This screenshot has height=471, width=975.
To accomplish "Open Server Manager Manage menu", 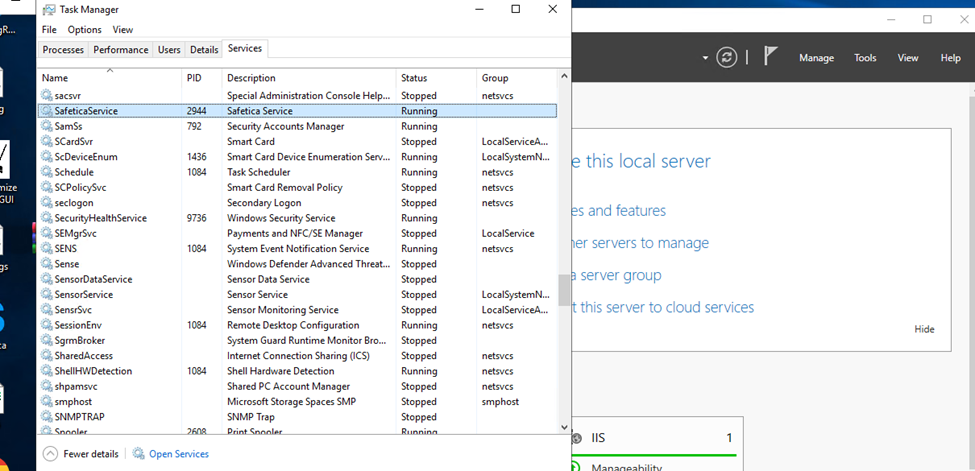I will point(816,58).
